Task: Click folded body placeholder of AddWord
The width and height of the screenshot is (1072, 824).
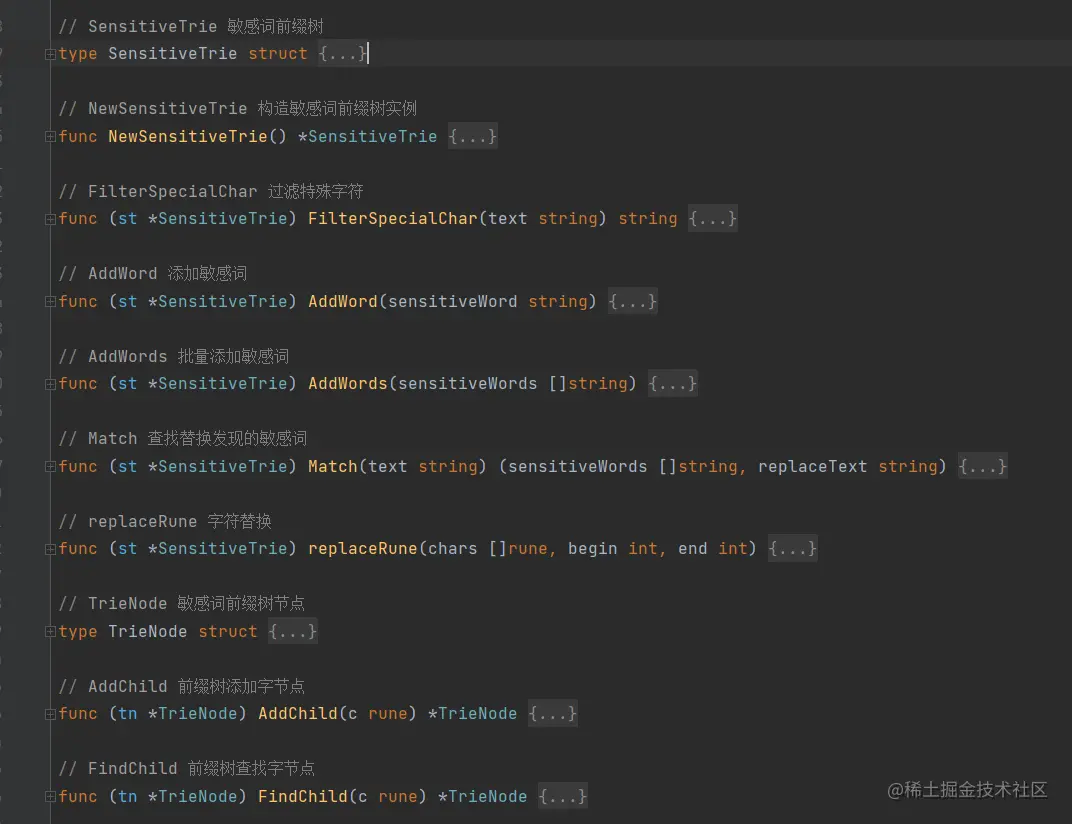Action: [632, 301]
